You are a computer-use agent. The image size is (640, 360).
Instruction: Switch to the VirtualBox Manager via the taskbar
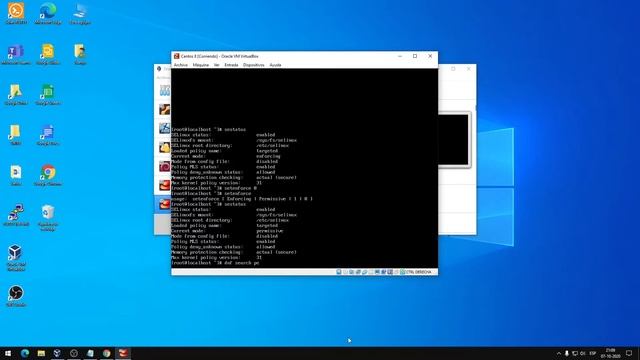point(57,353)
